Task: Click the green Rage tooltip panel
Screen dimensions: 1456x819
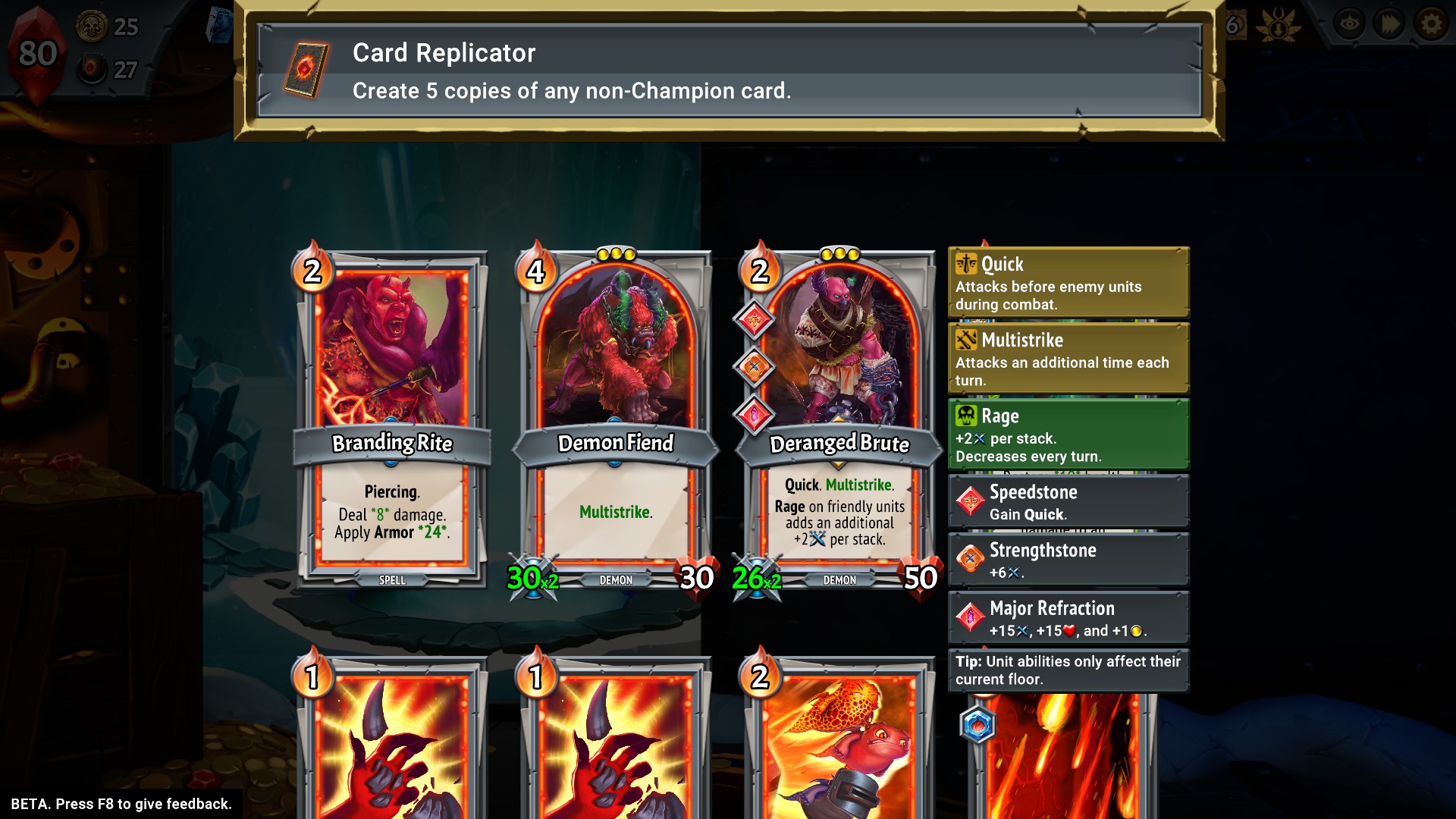Action: click(x=1068, y=434)
